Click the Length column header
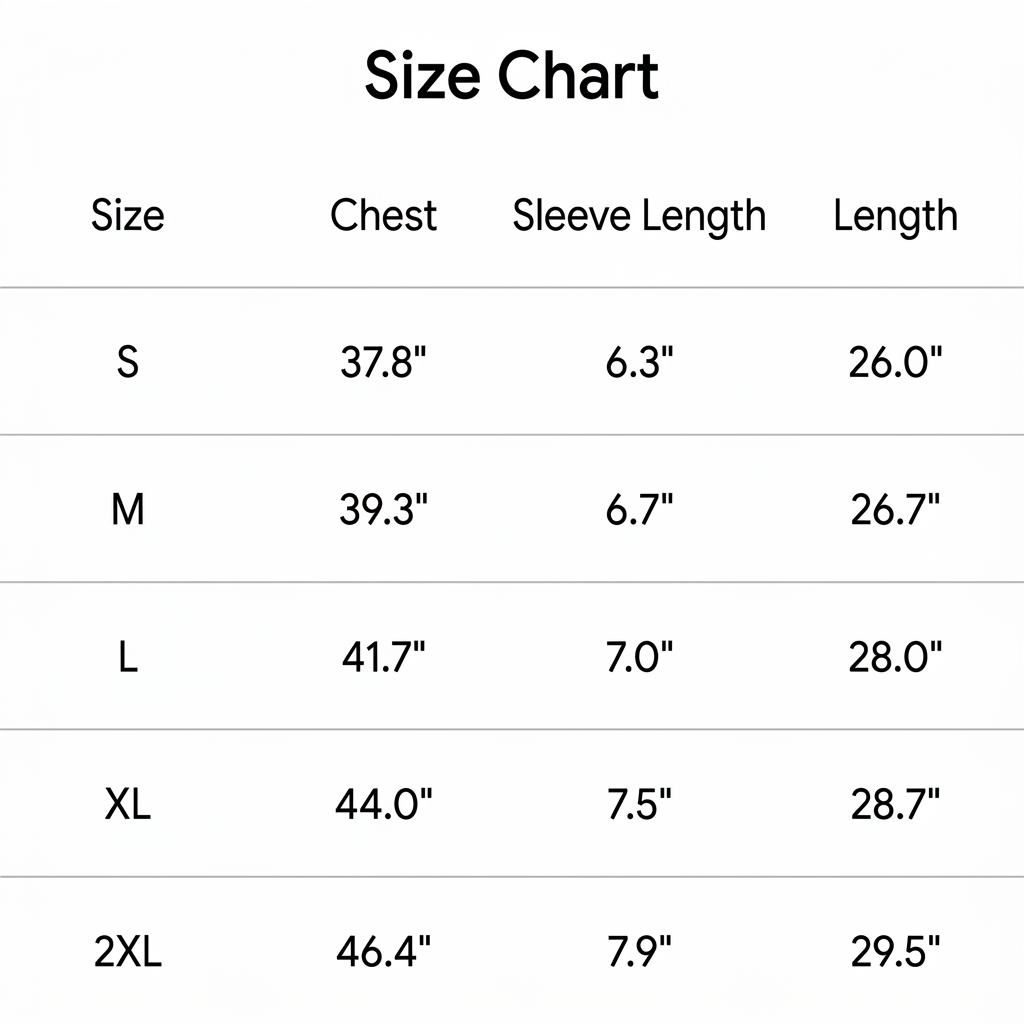The image size is (1024, 1024). click(x=895, y=216)
